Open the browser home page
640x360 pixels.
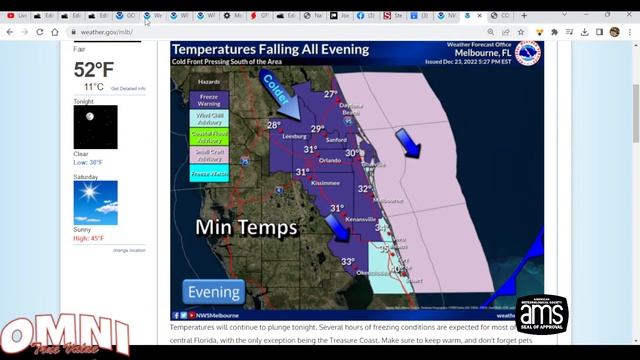click(55, 32)
